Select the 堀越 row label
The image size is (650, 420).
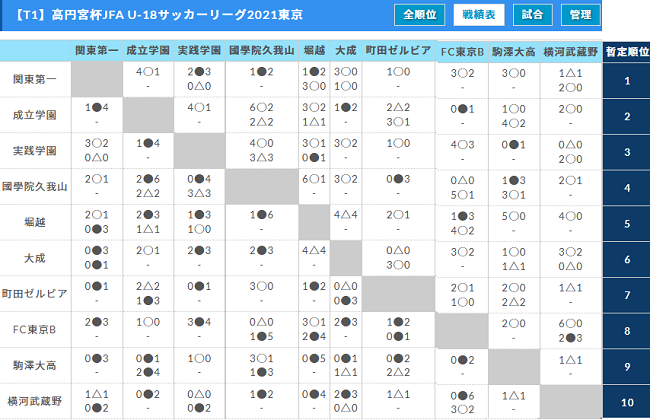(x=35, y=222)
